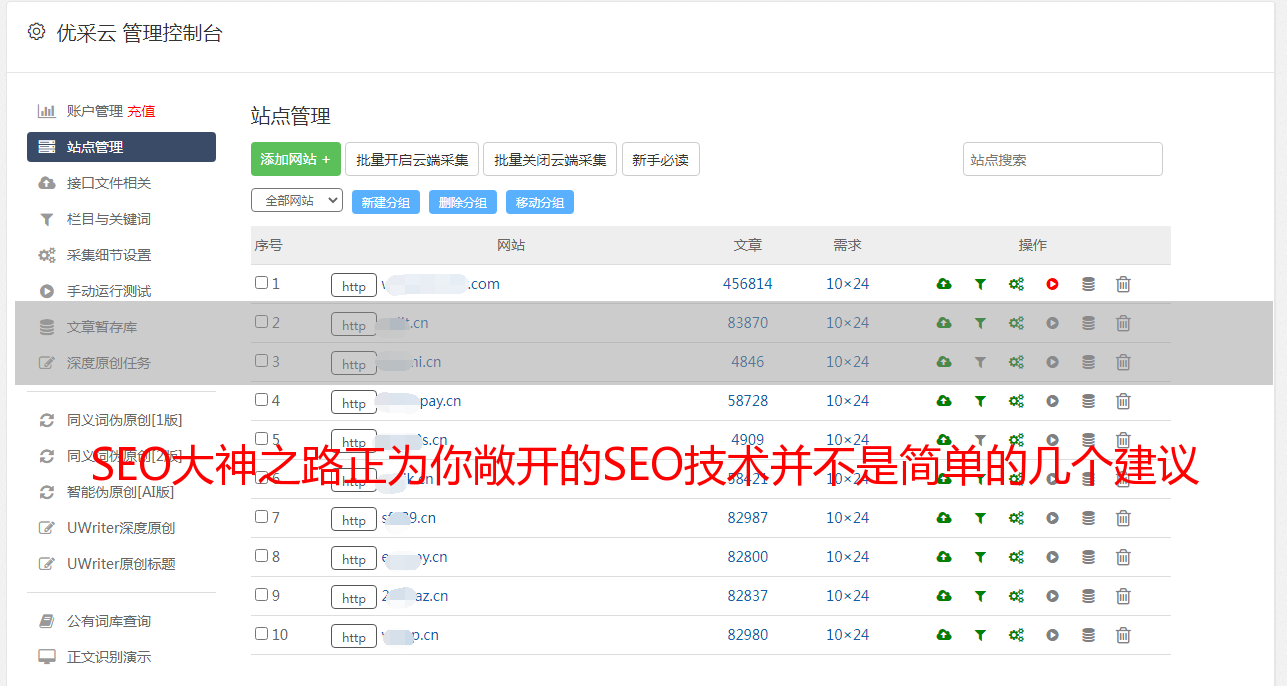Open article count link 456814
Image resolution: width=1287 pixels, height=686 pixels.
748,284
